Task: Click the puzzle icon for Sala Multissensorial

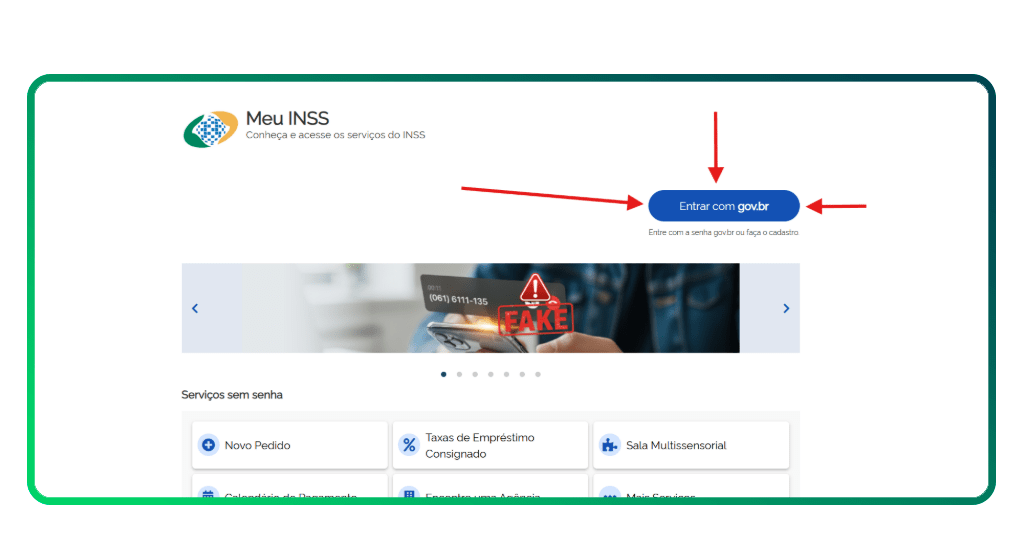Action: click(x=609, y=445)
